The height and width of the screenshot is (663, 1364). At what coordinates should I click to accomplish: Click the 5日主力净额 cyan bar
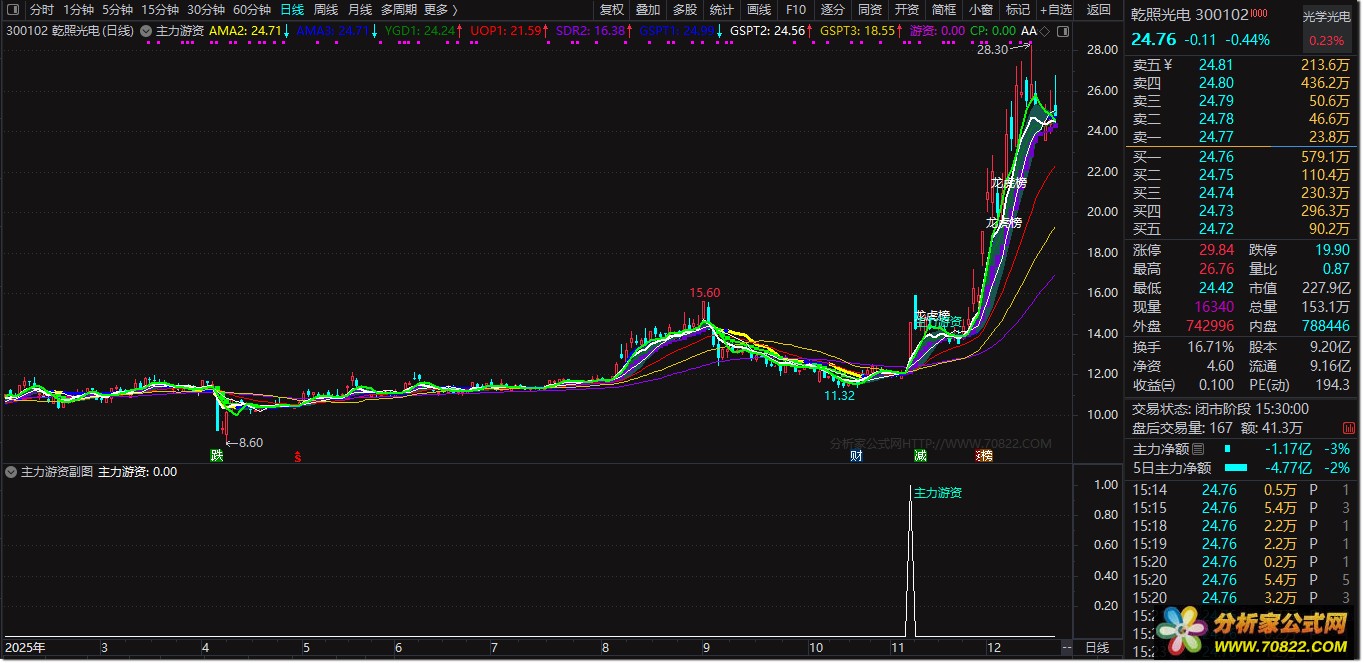click(x=1236, y=468)
